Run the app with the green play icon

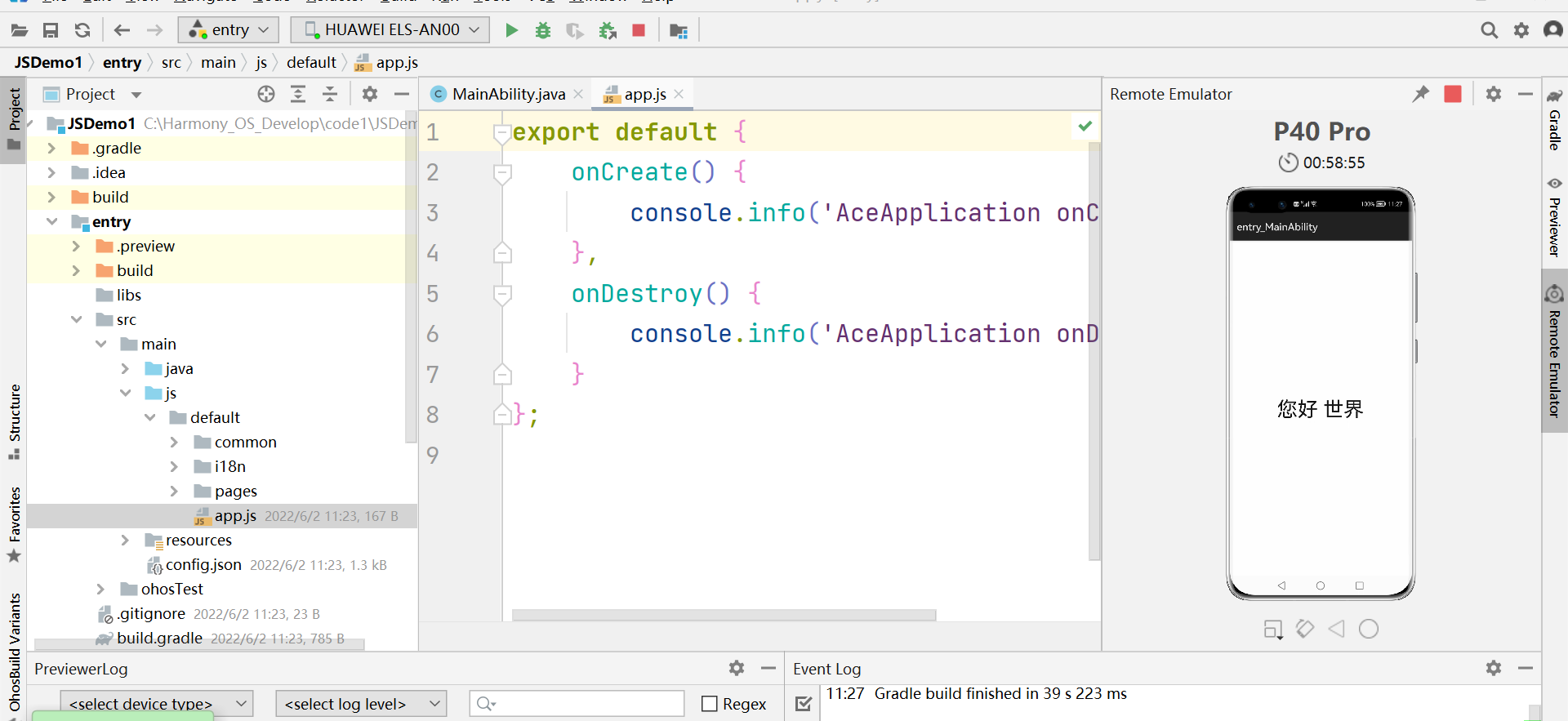(x=511, y=30)
